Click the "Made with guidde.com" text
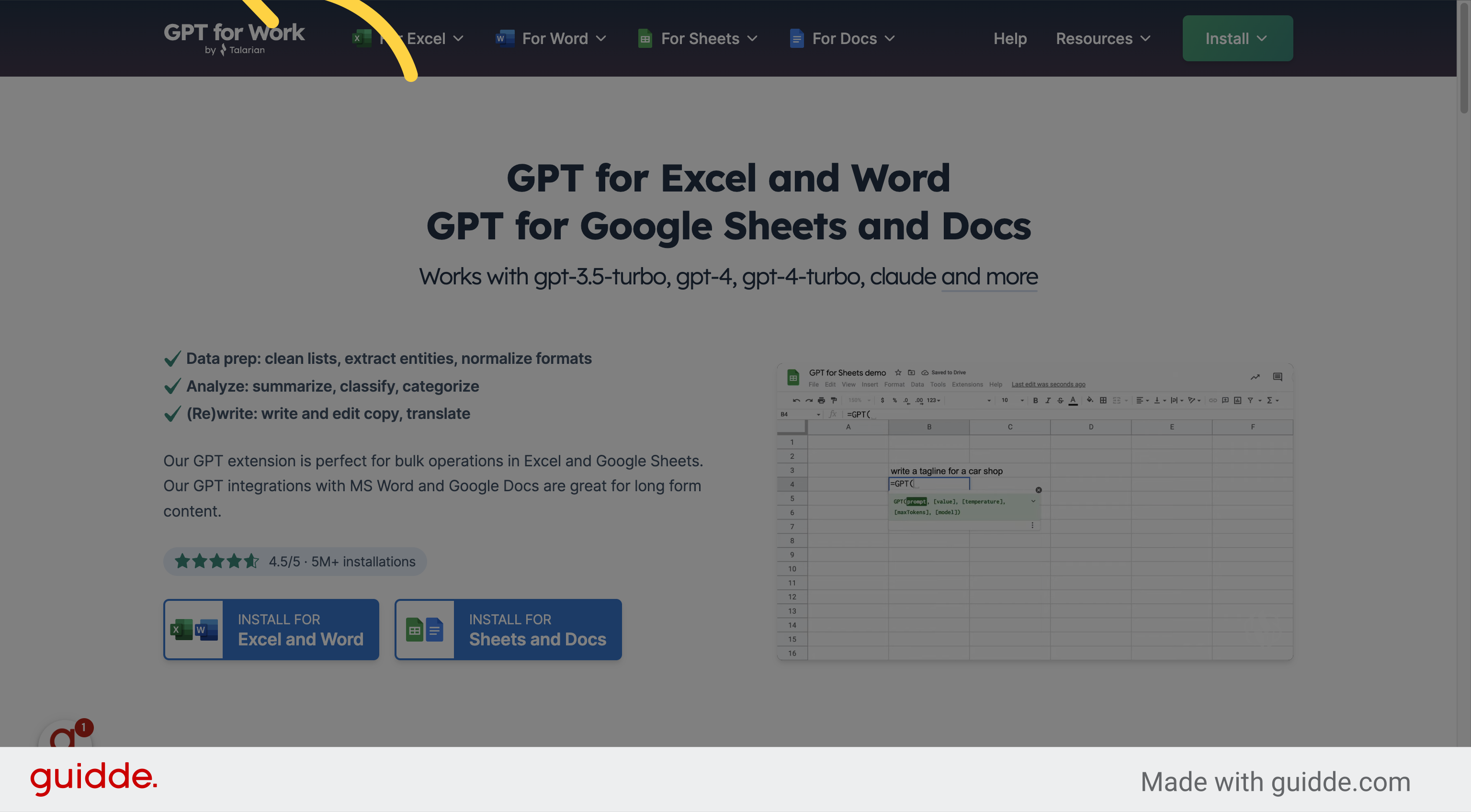 click(1275, 782)
